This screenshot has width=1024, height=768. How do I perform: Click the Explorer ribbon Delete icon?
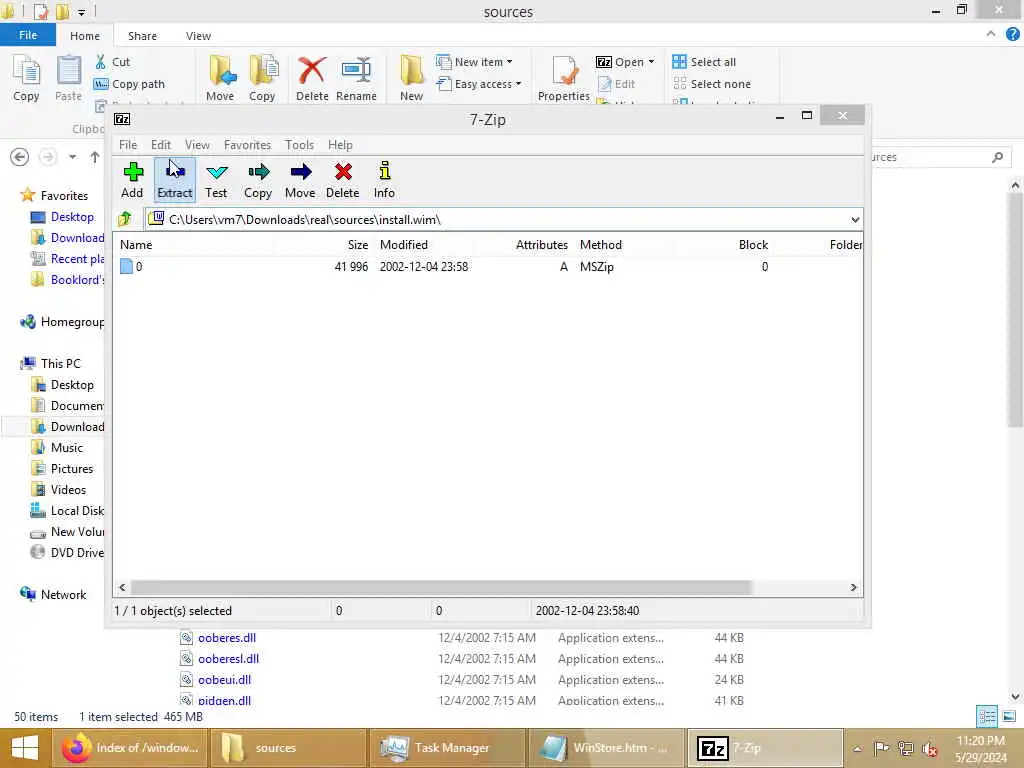point(312,78)
